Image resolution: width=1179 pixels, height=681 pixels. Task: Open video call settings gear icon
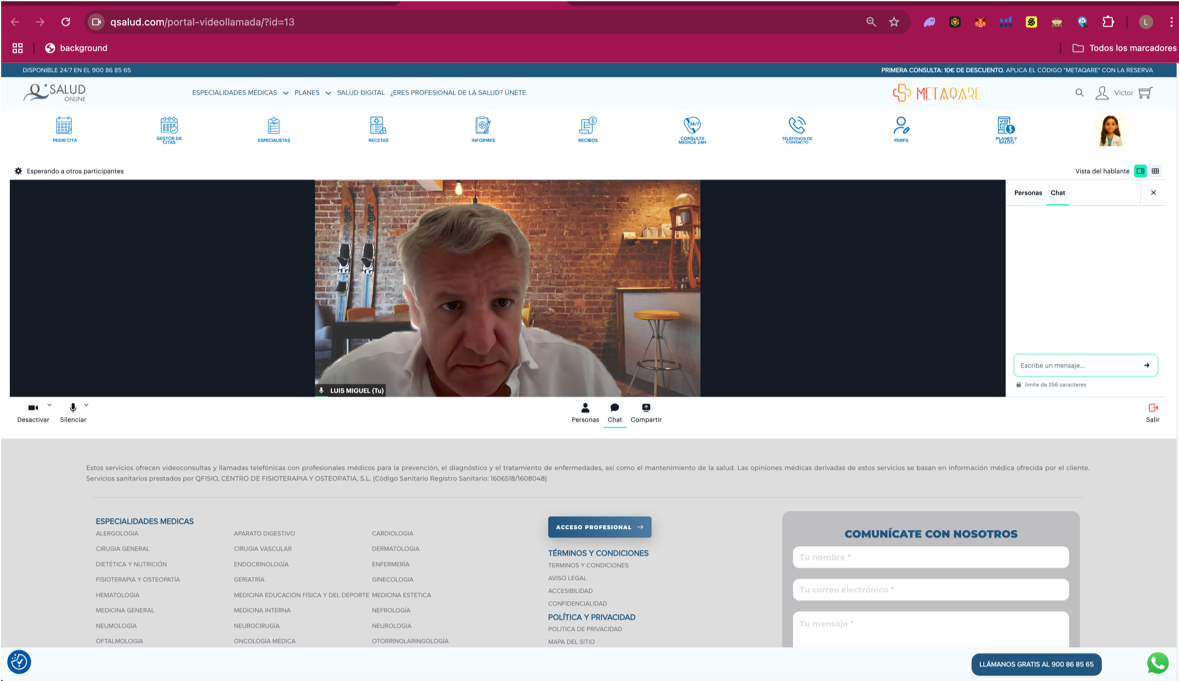pos(18,171)
